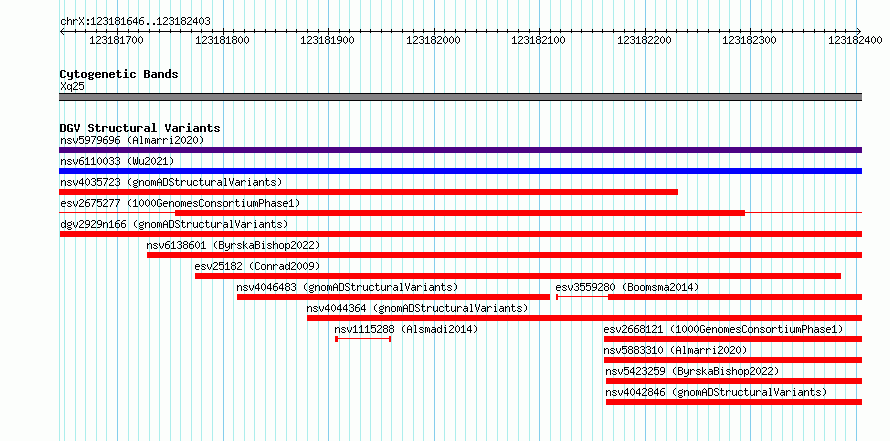The width and height of the screenshot is (890, 441).
Task: Select the red bar under esv25182
Action: 518,276
